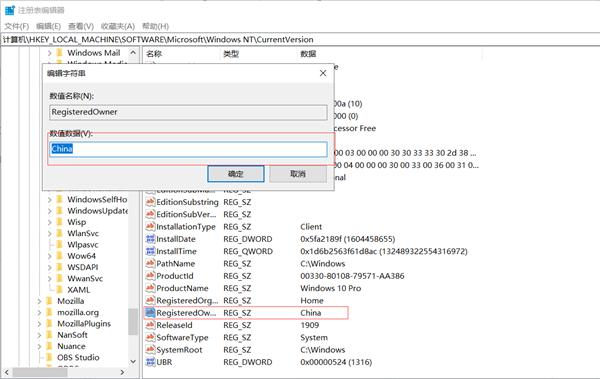Select the Windows 10 Pro data cell
This screenshot has width=600, height=379.
(331, 288)
